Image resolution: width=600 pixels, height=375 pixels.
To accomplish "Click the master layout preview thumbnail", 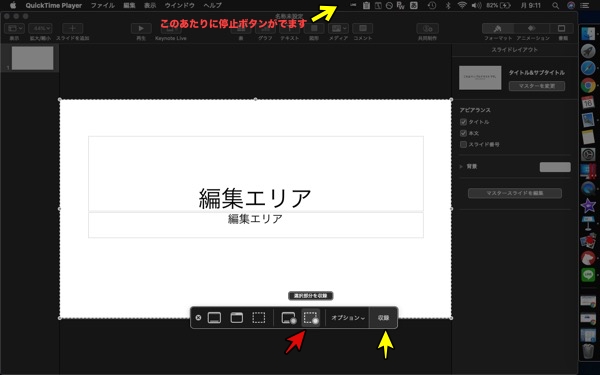I will 480,78.
